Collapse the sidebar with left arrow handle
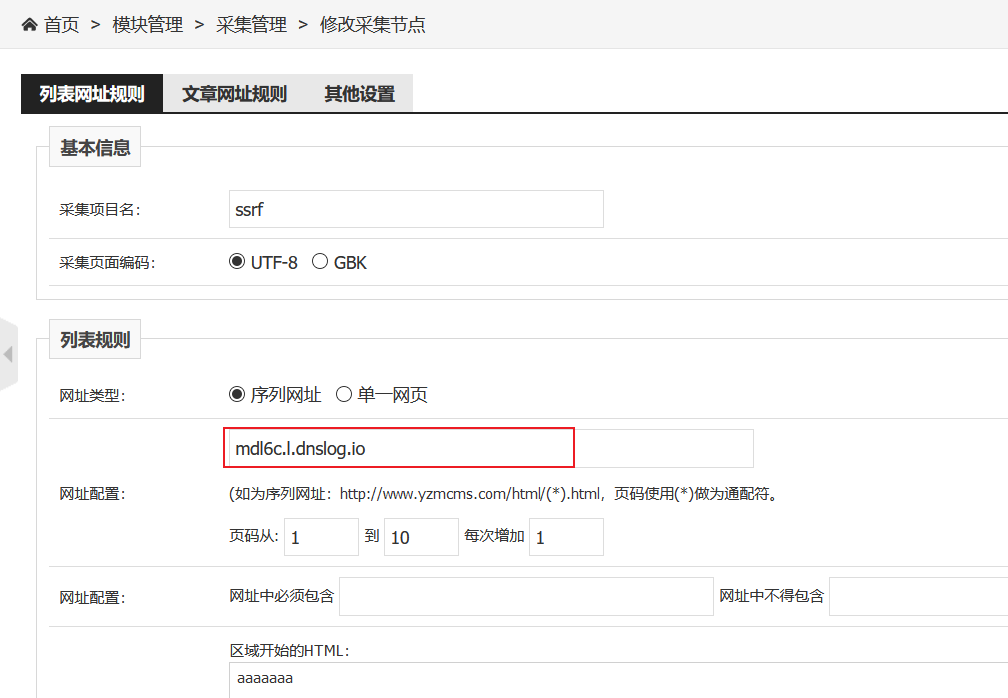 click(x=8, y=353)
